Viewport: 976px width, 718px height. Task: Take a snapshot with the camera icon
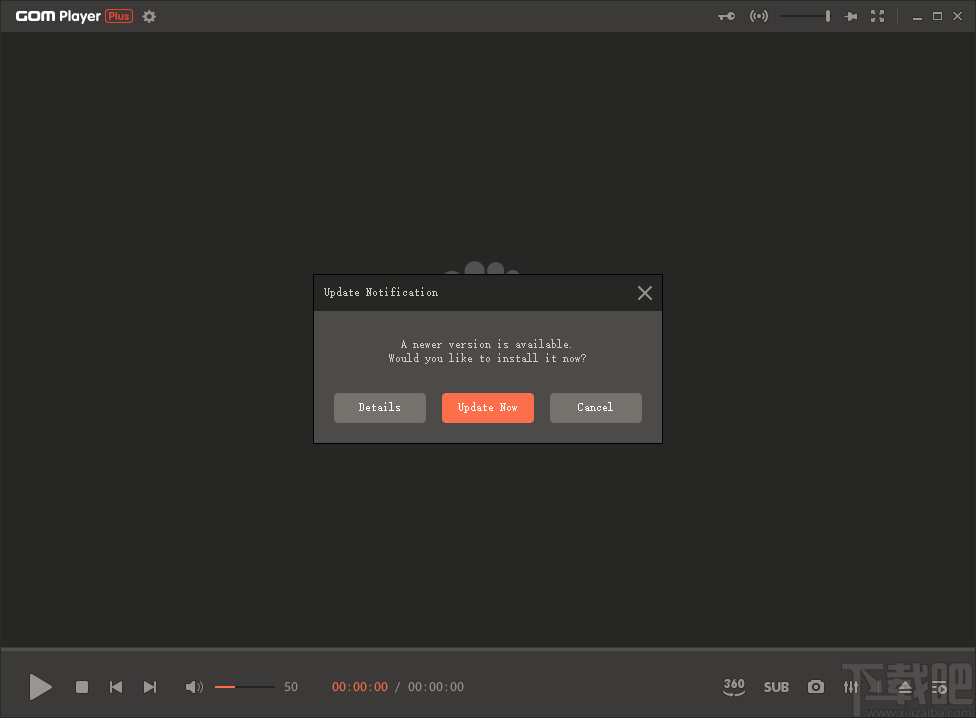click(815, 687)
